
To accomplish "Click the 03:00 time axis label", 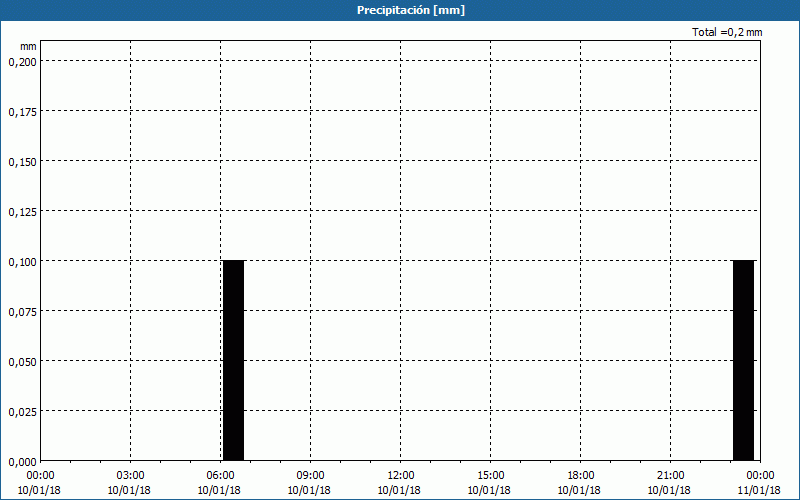I will [x=130, y=475].
